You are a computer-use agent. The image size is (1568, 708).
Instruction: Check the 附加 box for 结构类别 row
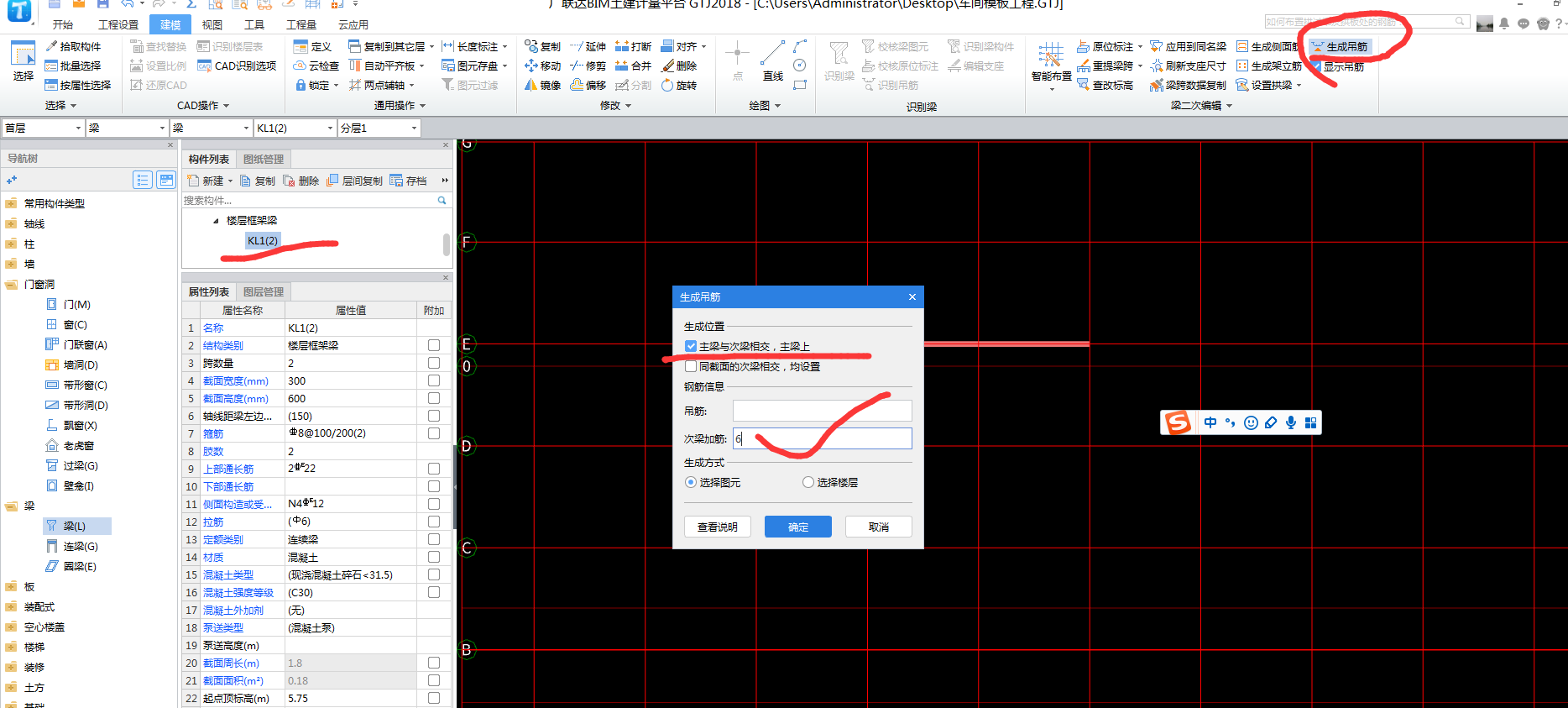click(434, 345)
